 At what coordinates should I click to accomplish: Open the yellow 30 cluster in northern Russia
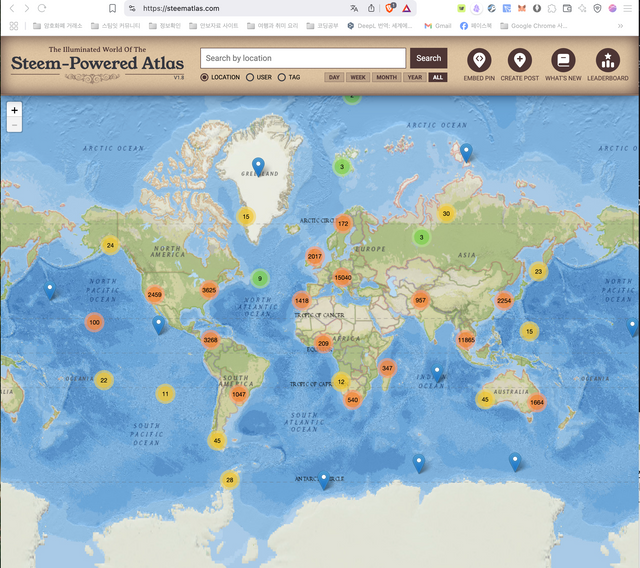tap(446, 213)
